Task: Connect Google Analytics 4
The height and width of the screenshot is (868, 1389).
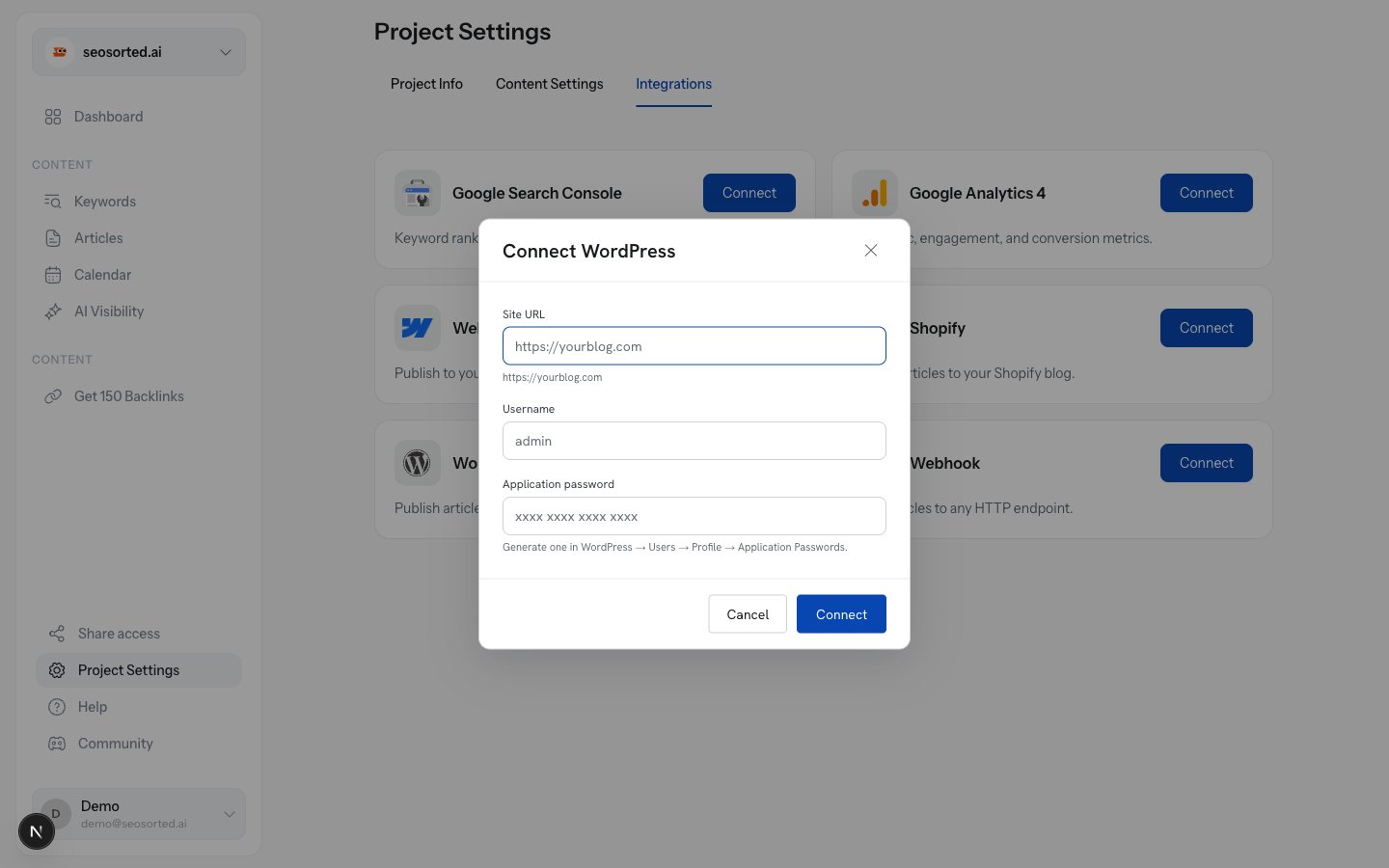Action: click(x=1207, y=193)
